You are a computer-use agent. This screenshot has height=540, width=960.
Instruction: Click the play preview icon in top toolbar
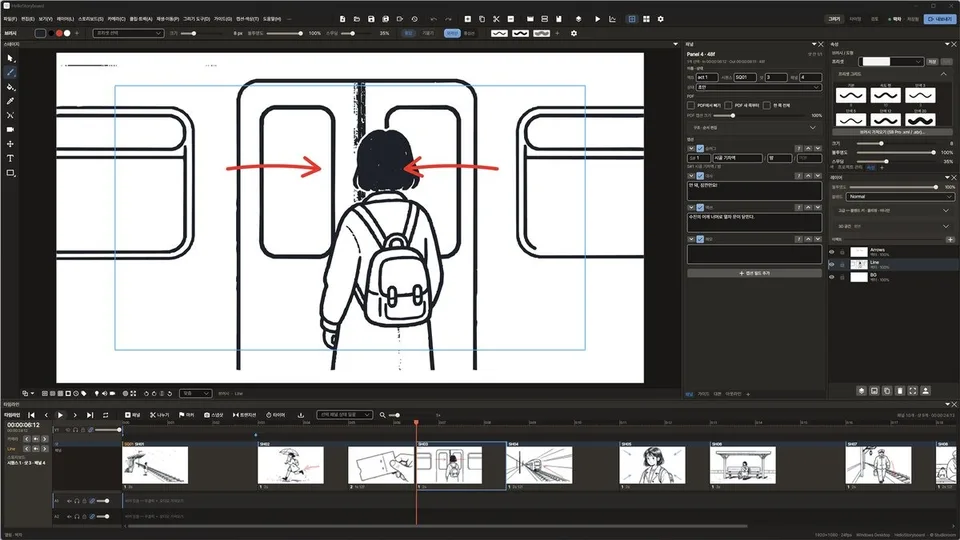[x=598, y=19]
